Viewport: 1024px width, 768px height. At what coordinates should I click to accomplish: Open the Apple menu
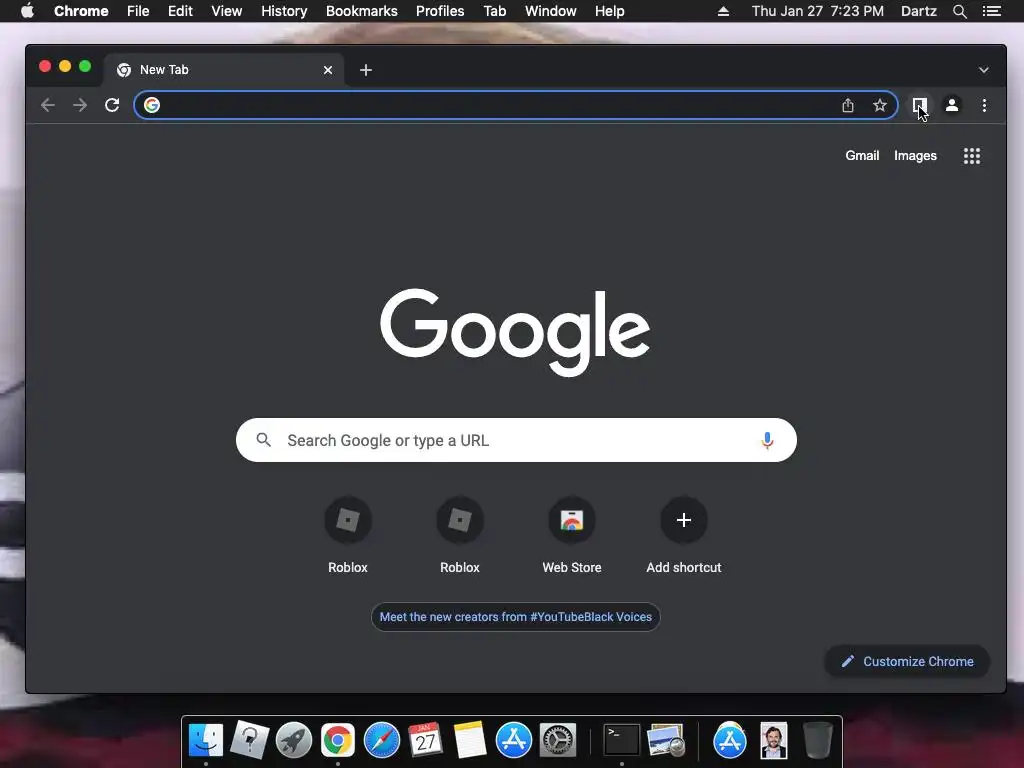pos(27,11)
